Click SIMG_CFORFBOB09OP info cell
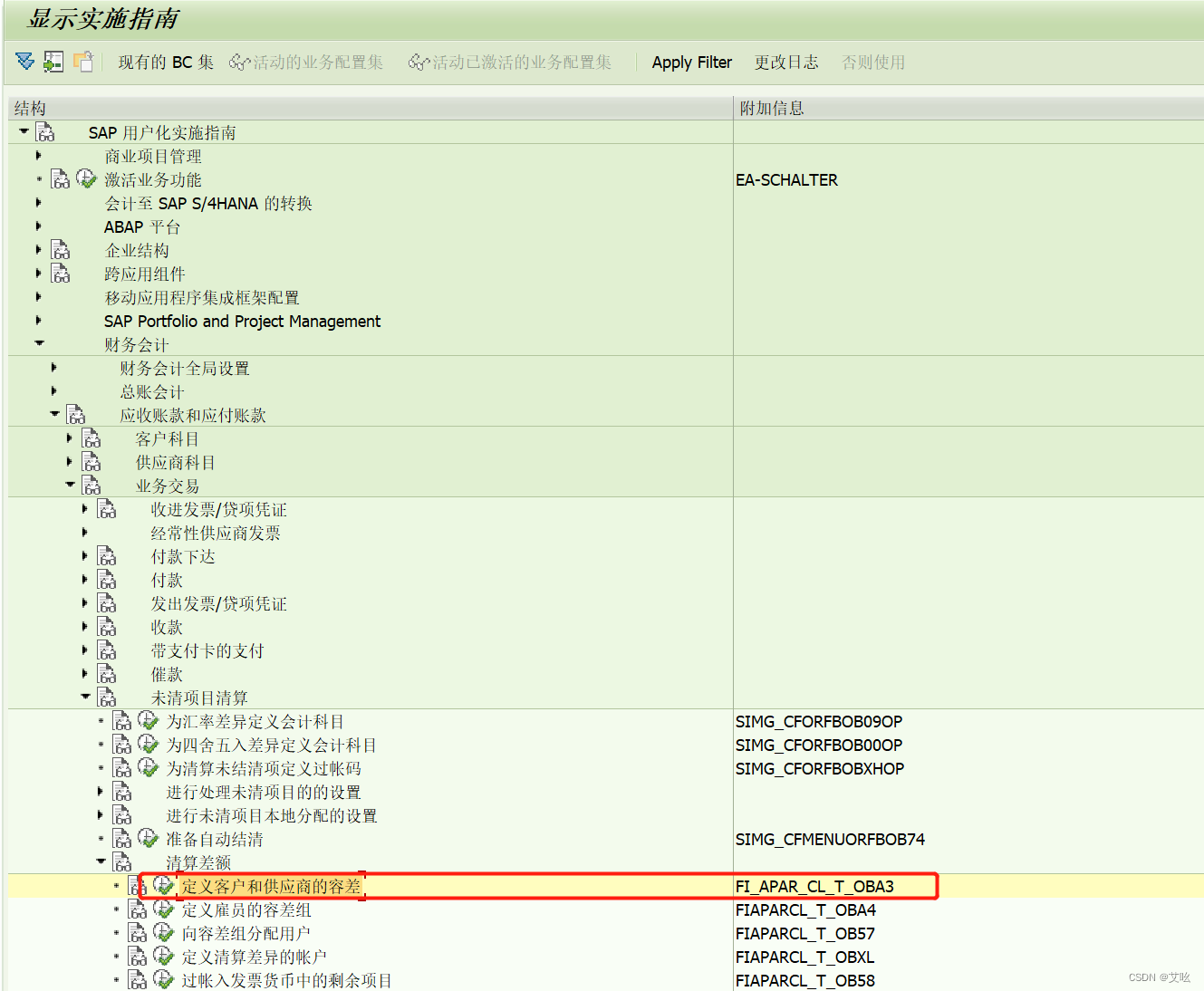Viewport: 1204px width, 991px height. click(x=819, y=721)
